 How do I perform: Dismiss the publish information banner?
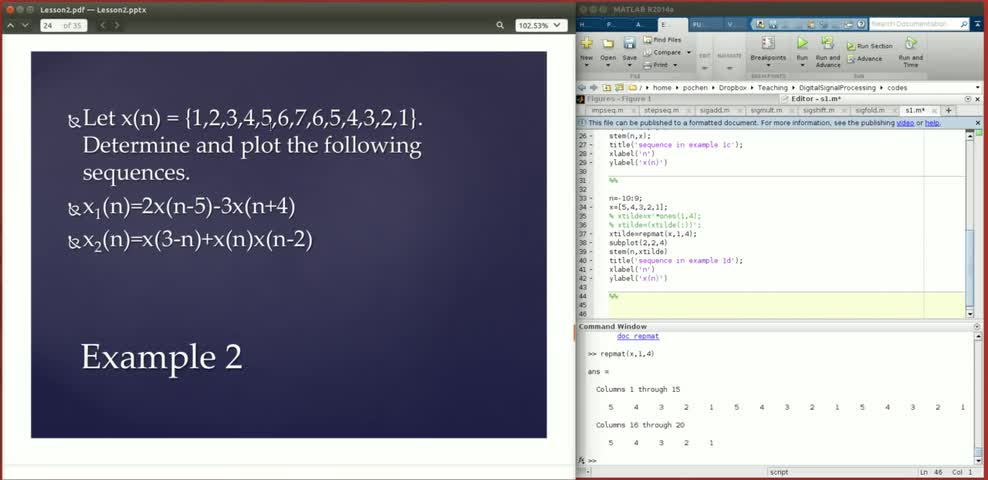click(978, 123)
